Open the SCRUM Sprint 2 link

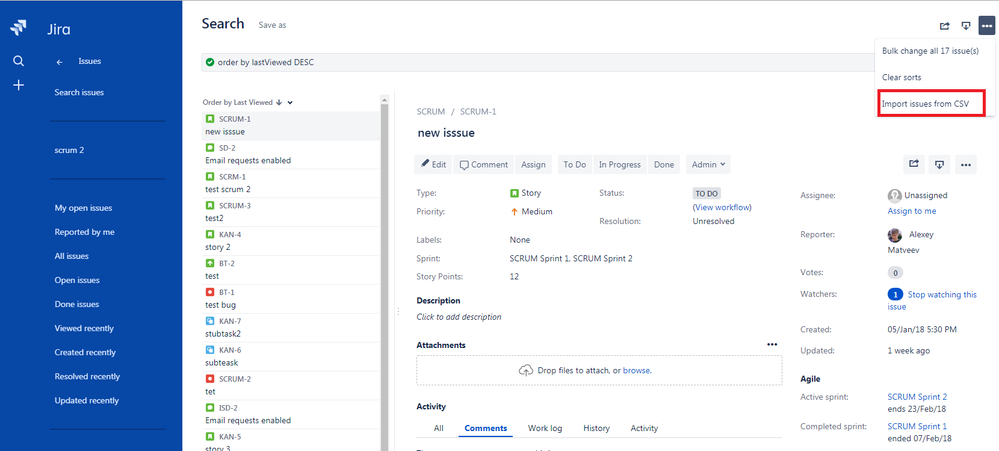click(x=917, y=396)
